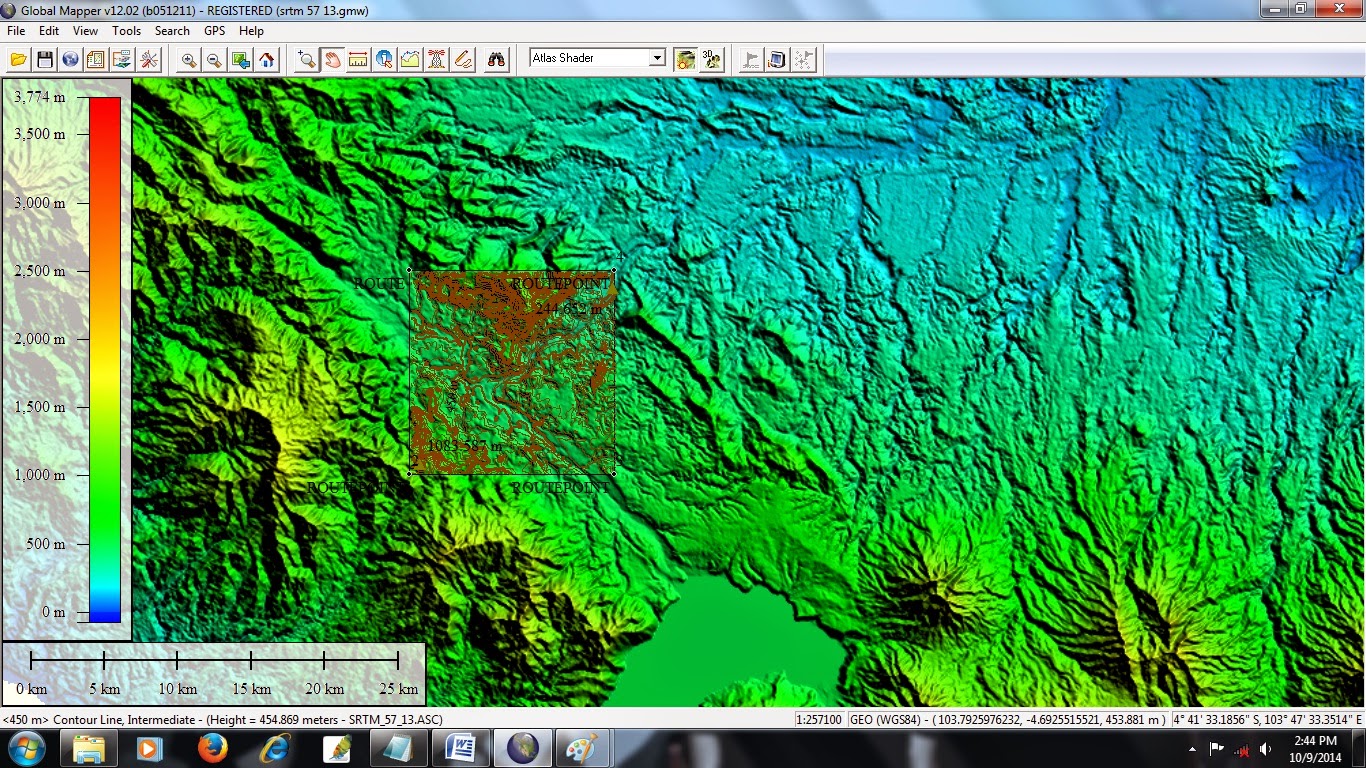This screenshot has height=768, width=1366.
Task: Toggle hill shading on the map
Action: click(686, 59)
